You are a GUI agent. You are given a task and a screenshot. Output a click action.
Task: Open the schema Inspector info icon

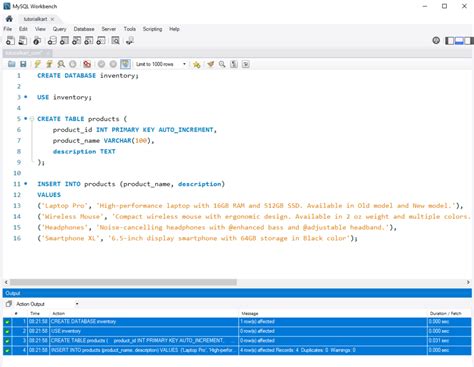(37, 41)
